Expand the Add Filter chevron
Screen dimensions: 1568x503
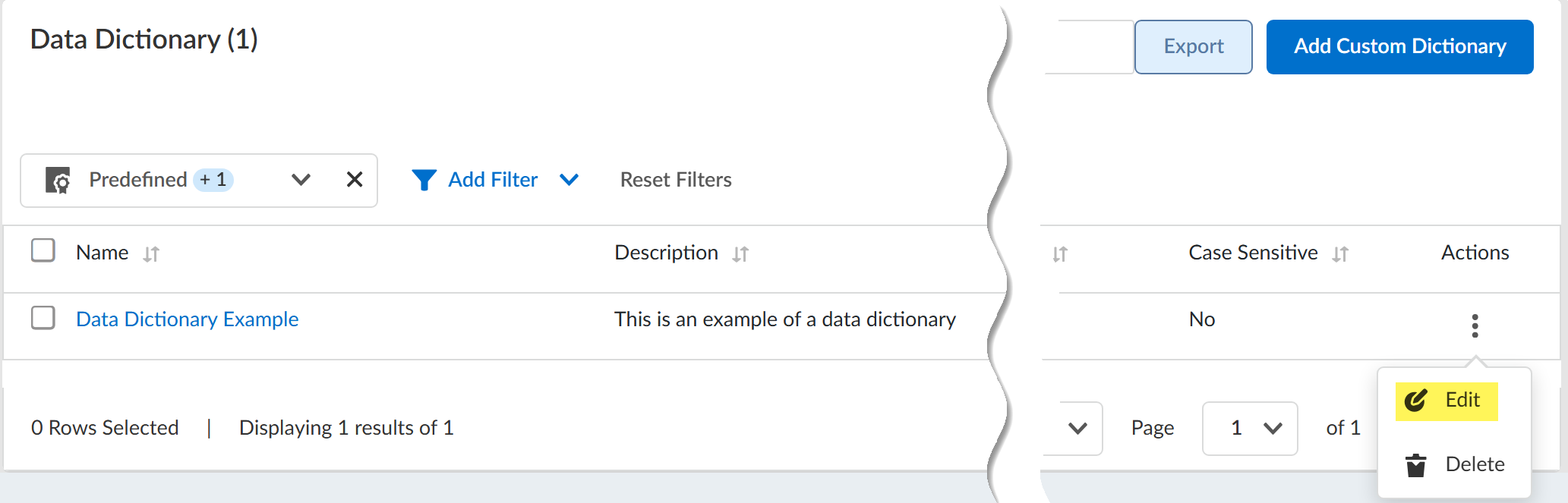569,180
